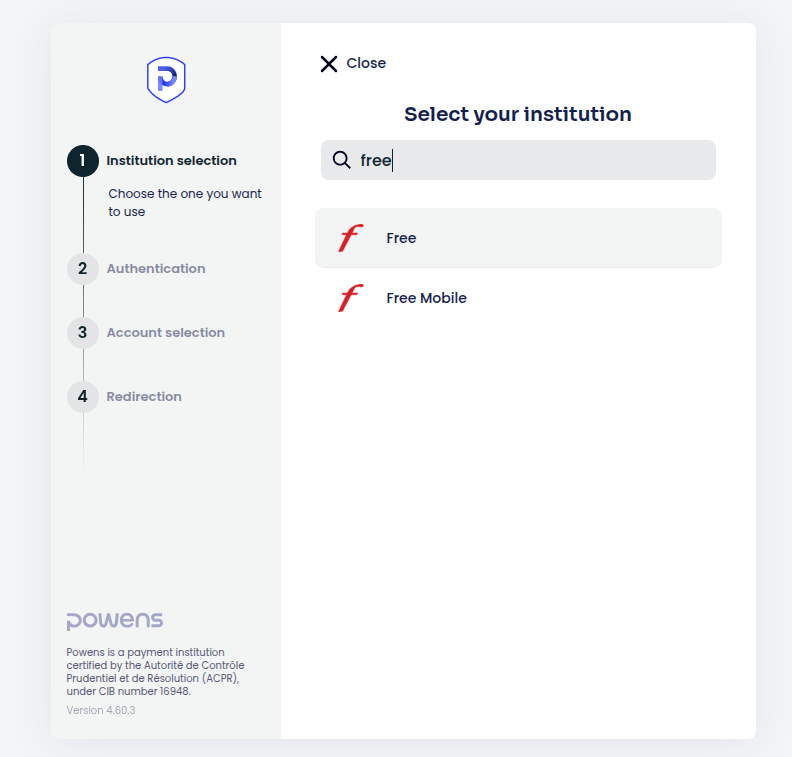Select the Redirection step label

(144, 397)
